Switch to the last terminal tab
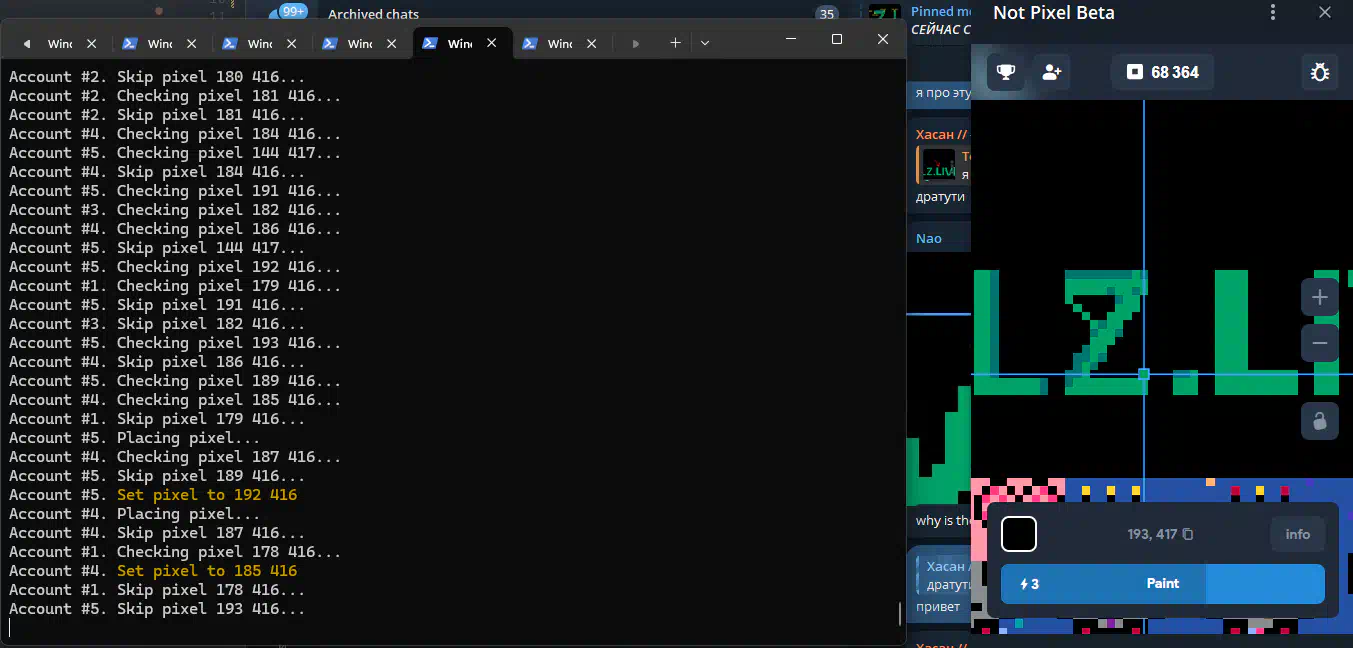1353x648 pixels. [548, 44]
